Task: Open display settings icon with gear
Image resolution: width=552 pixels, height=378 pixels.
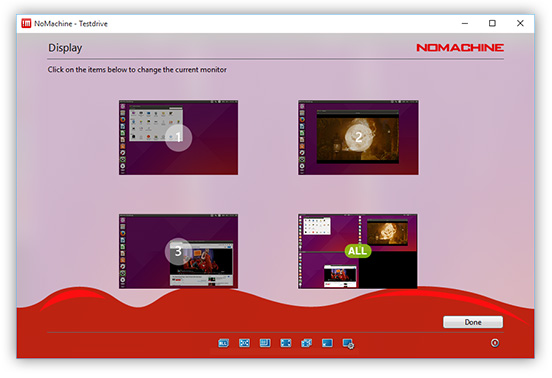Action: click(349, 344)
